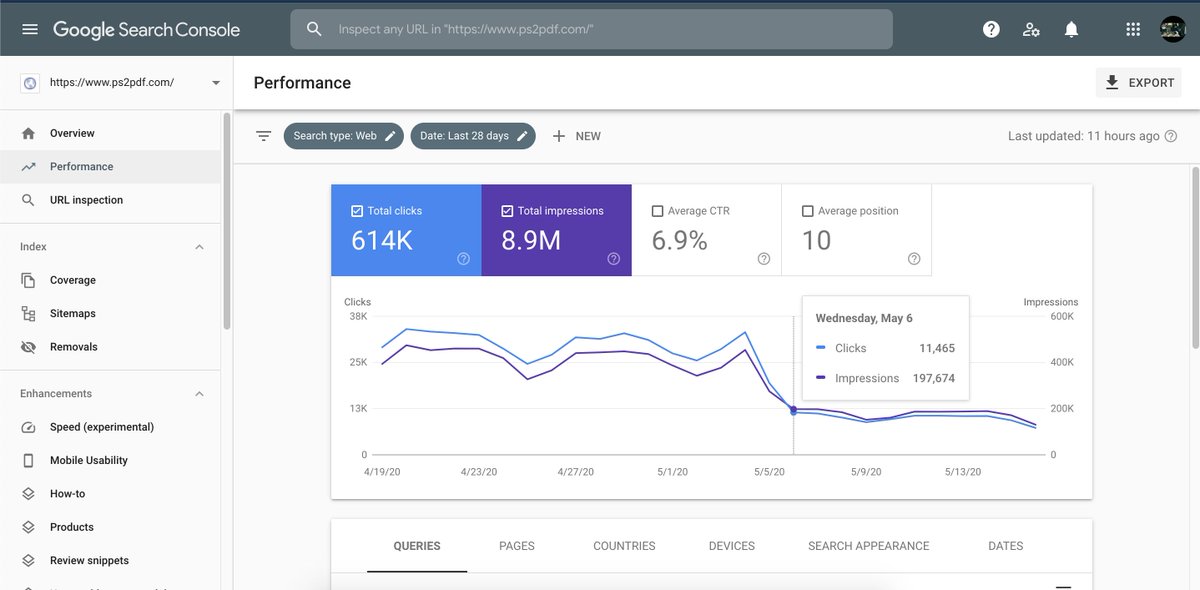Image resolution: width=1200 pixels, height=590 pixels.
Task: Click the Removals crossed-eye icon
Action: click(29, 347)
